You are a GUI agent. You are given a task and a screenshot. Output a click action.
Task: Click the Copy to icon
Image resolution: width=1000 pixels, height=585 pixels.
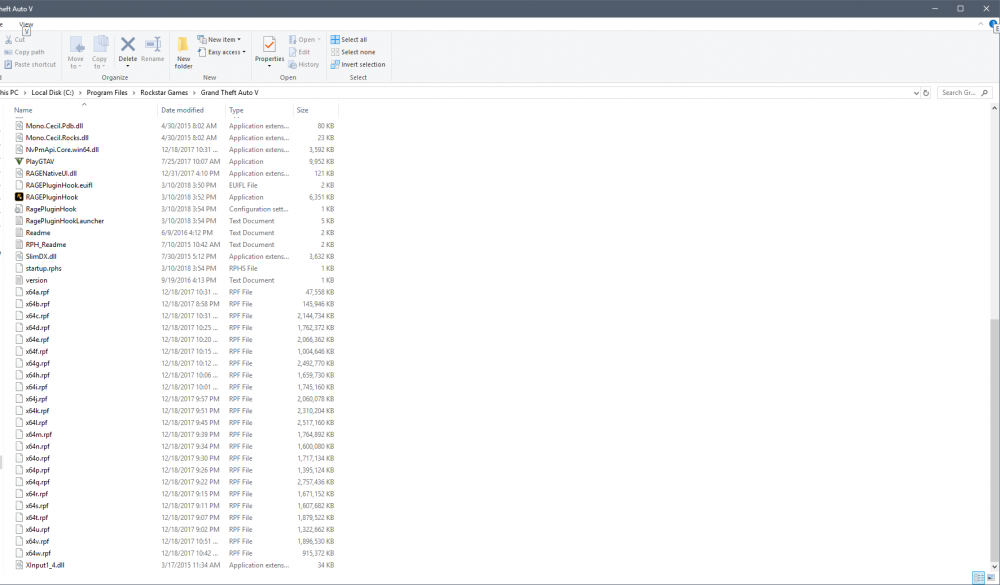point(99,45)
